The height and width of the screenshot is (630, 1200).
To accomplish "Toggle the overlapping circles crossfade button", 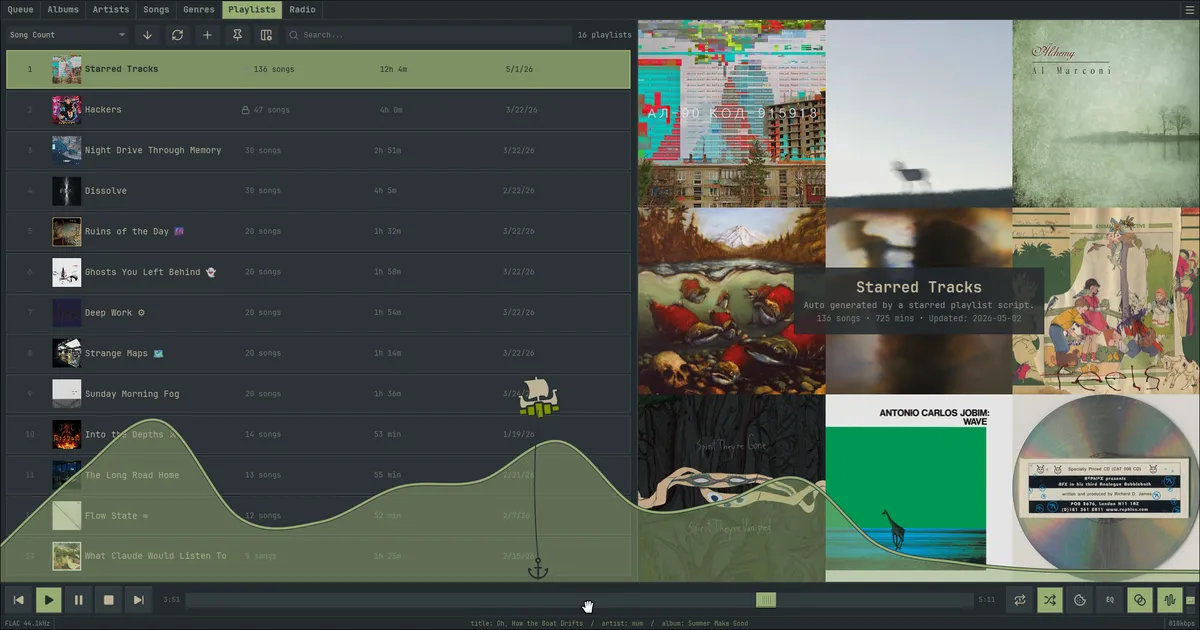I will (1138, 600).
